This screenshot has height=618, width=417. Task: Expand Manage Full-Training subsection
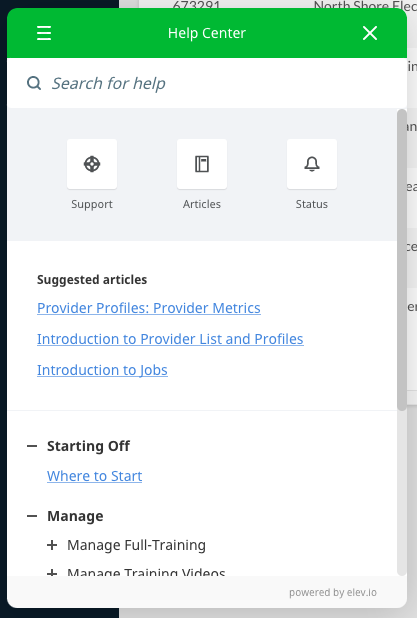click(52, 545)
